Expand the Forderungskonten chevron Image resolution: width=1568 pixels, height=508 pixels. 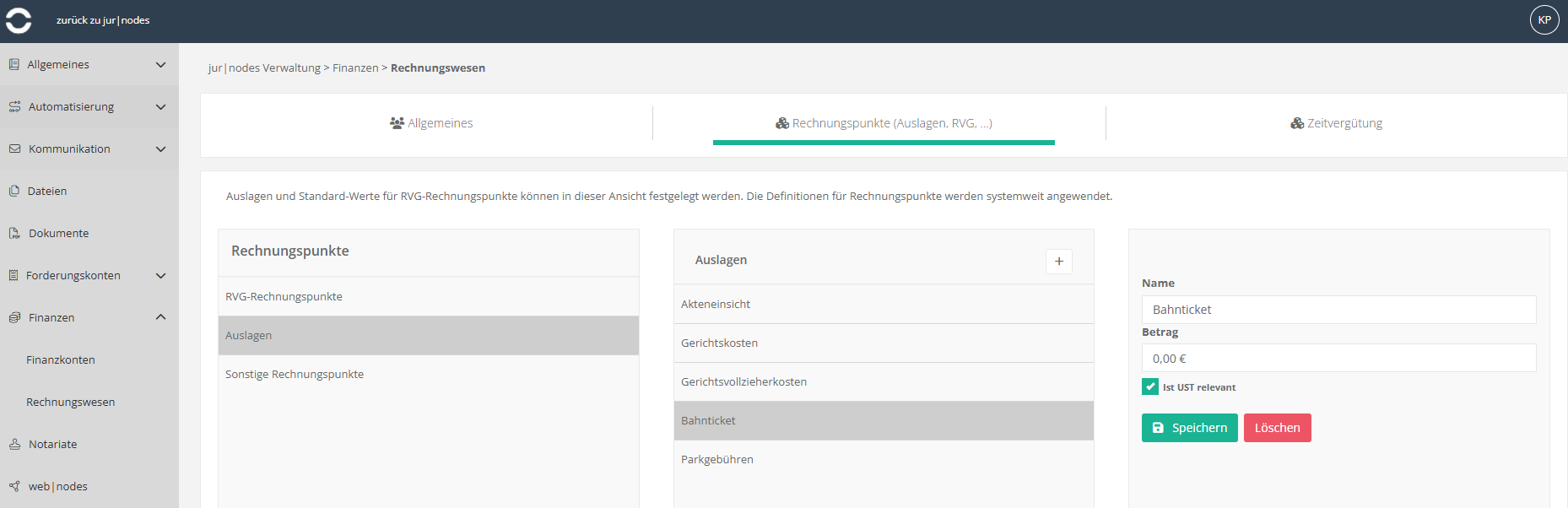(x=160, y=275)
